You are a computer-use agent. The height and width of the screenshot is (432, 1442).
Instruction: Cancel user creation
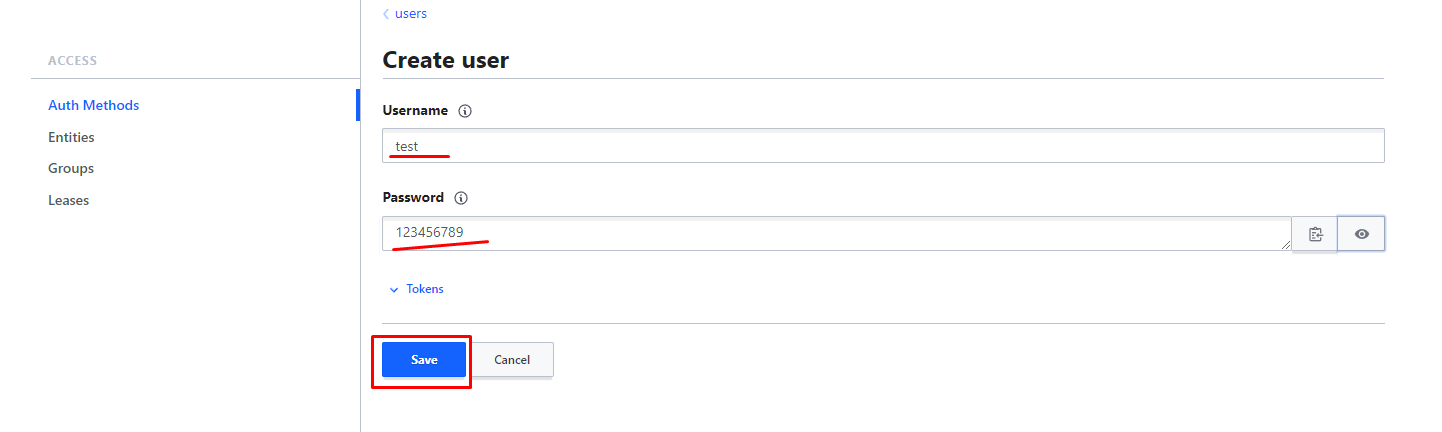(x=512, y=360)
